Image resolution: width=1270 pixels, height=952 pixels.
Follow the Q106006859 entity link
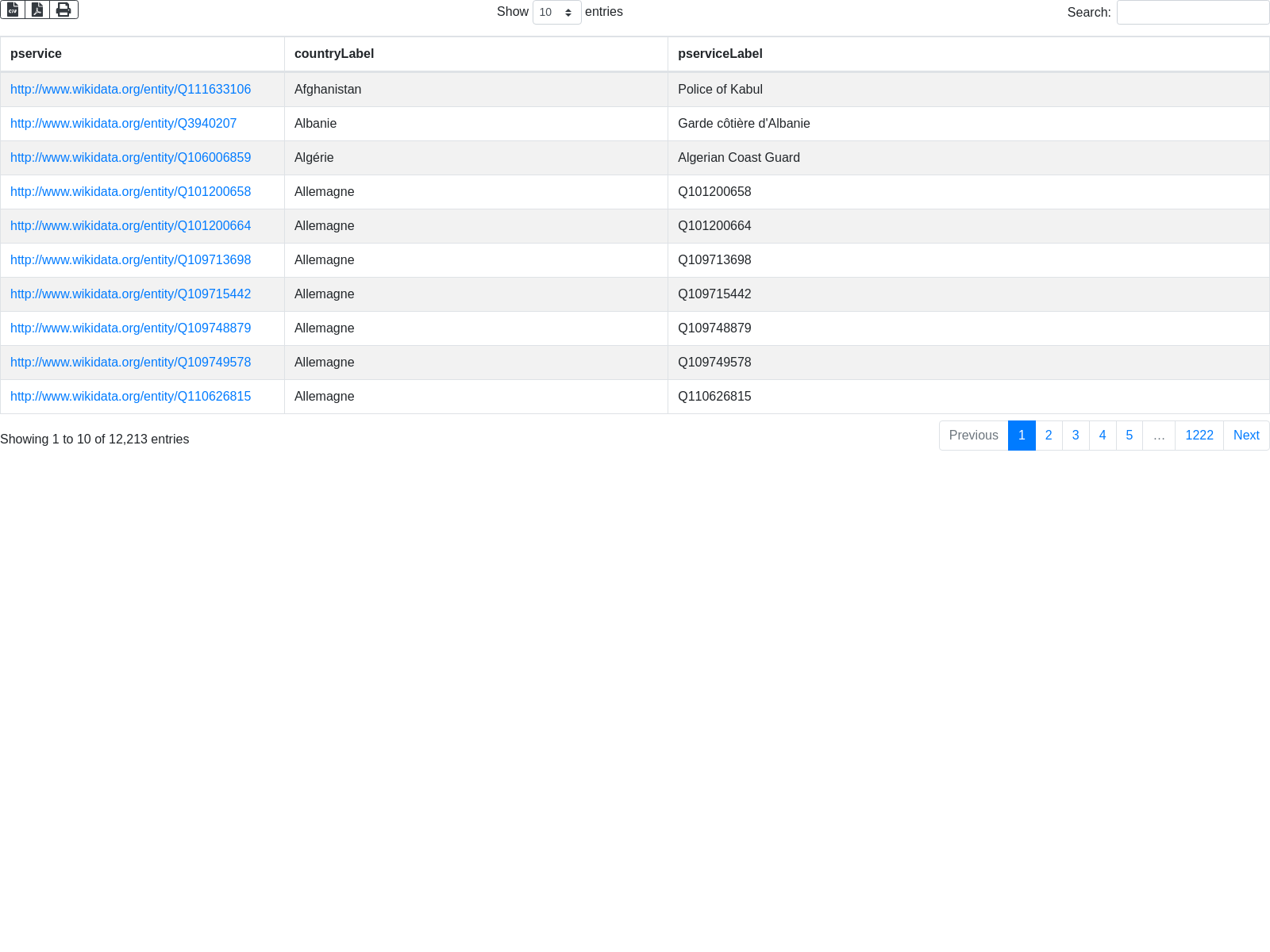130,158
